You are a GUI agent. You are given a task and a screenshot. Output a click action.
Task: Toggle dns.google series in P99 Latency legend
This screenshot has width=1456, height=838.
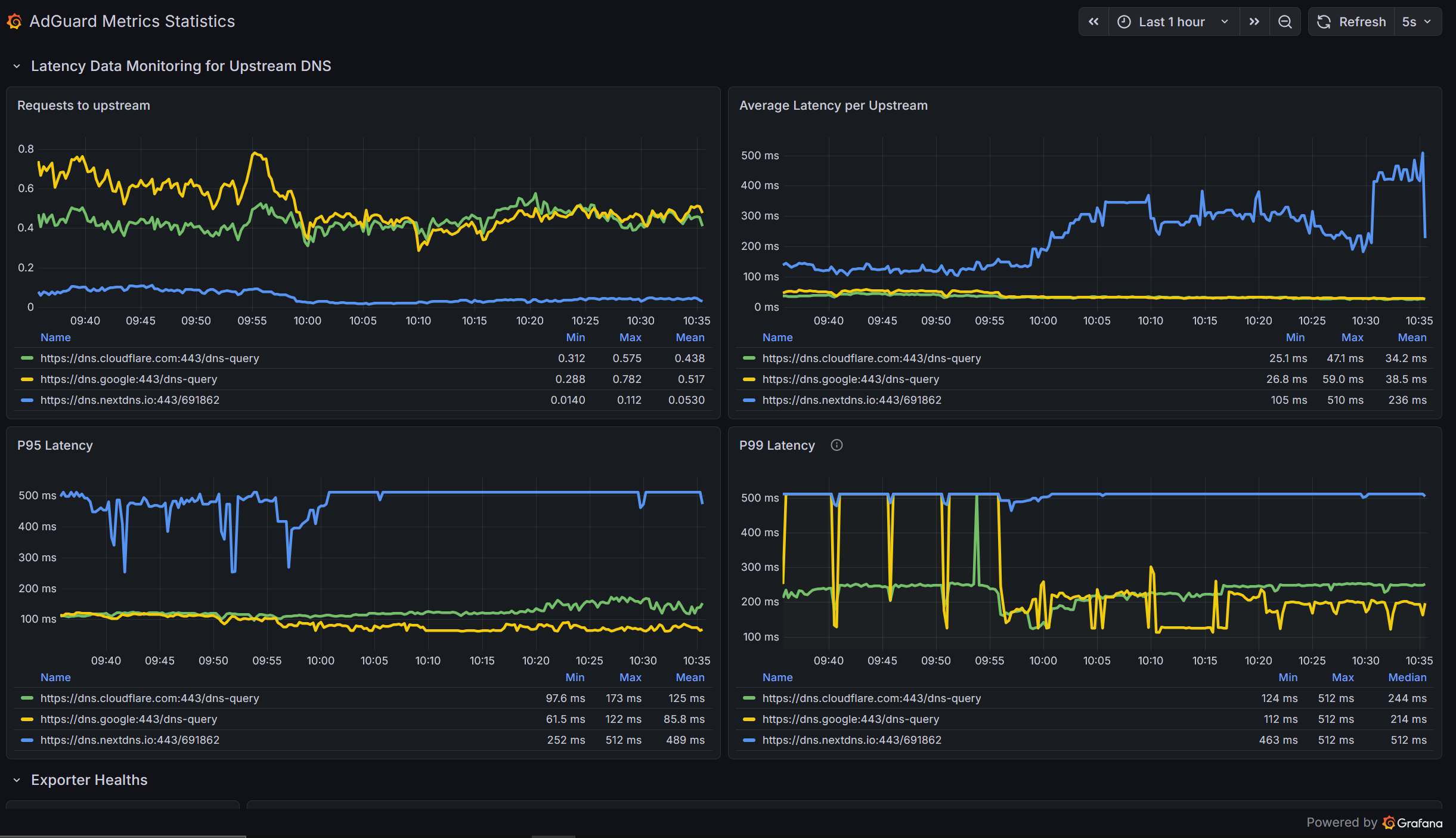(x=851, y=719)
